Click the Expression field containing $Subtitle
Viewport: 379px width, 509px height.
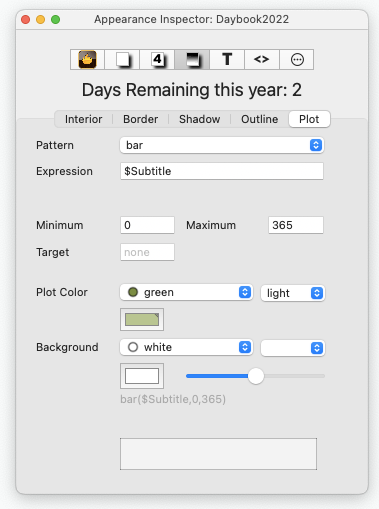222,171
